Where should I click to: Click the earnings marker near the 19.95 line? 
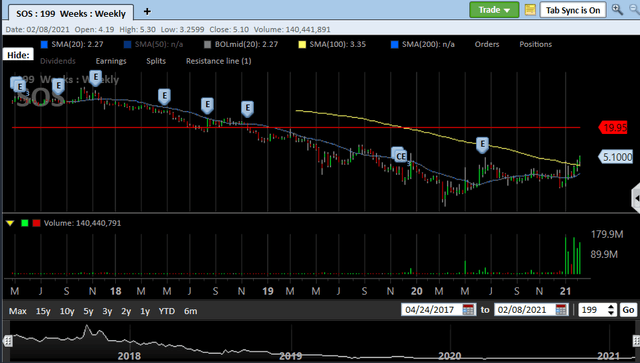(x=247, y=109)
